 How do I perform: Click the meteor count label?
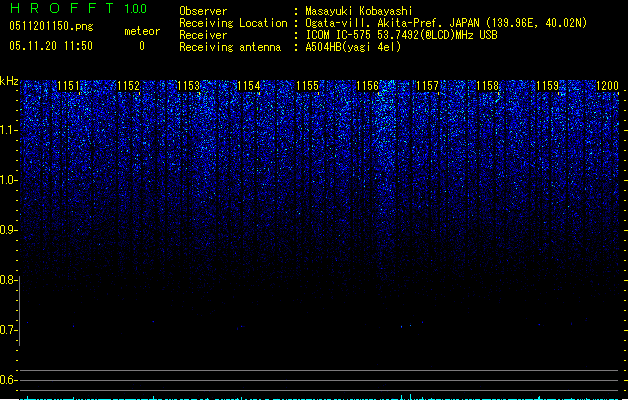(x=142, y=31)
